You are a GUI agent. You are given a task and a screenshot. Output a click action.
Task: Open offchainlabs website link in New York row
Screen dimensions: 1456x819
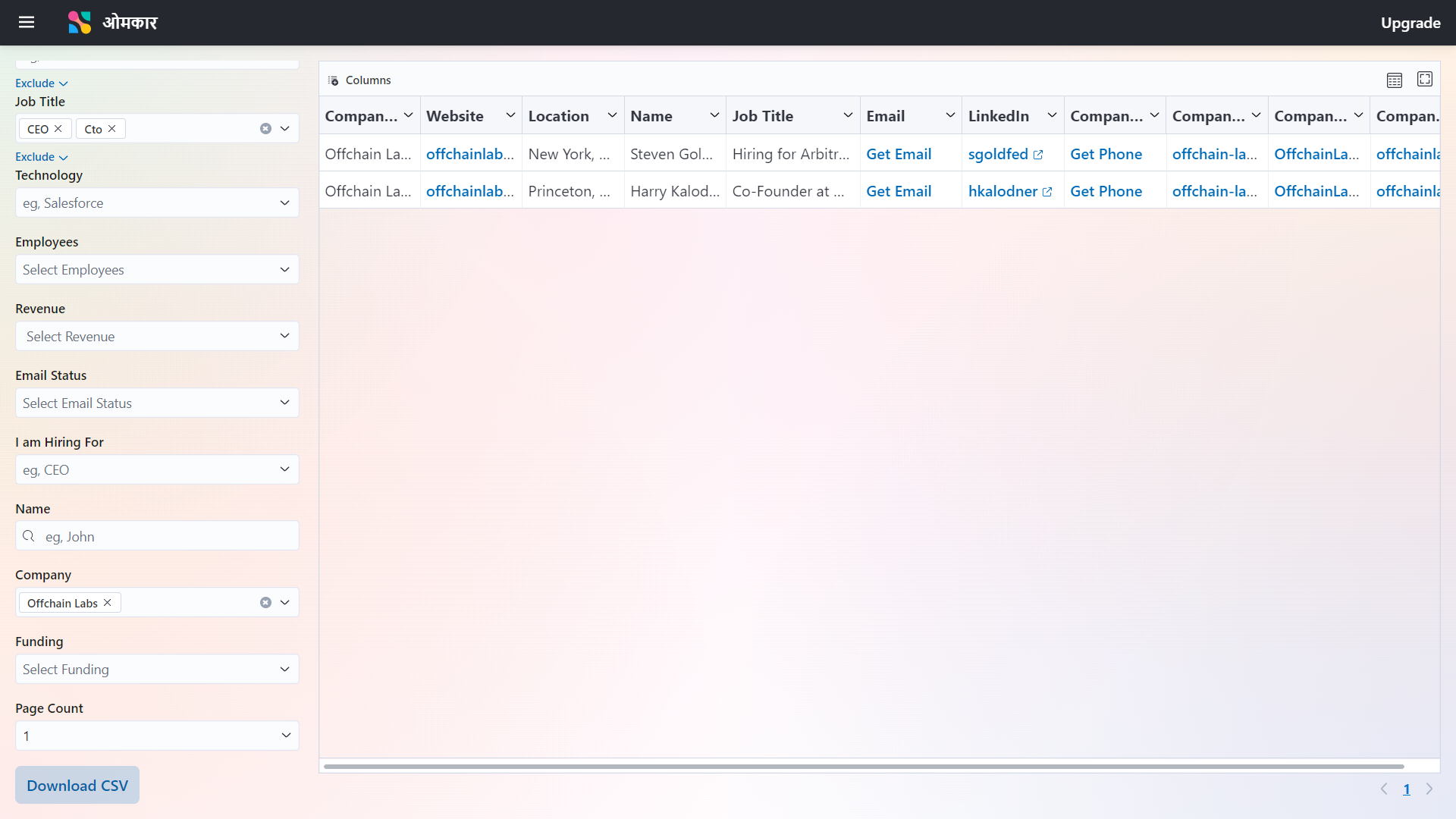click(x=470, y=154)
